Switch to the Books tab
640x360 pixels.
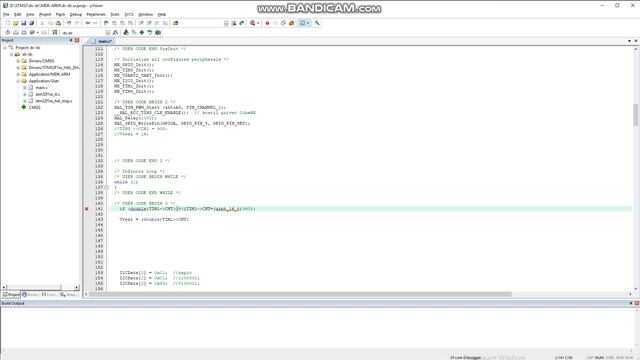click(31, 294)
